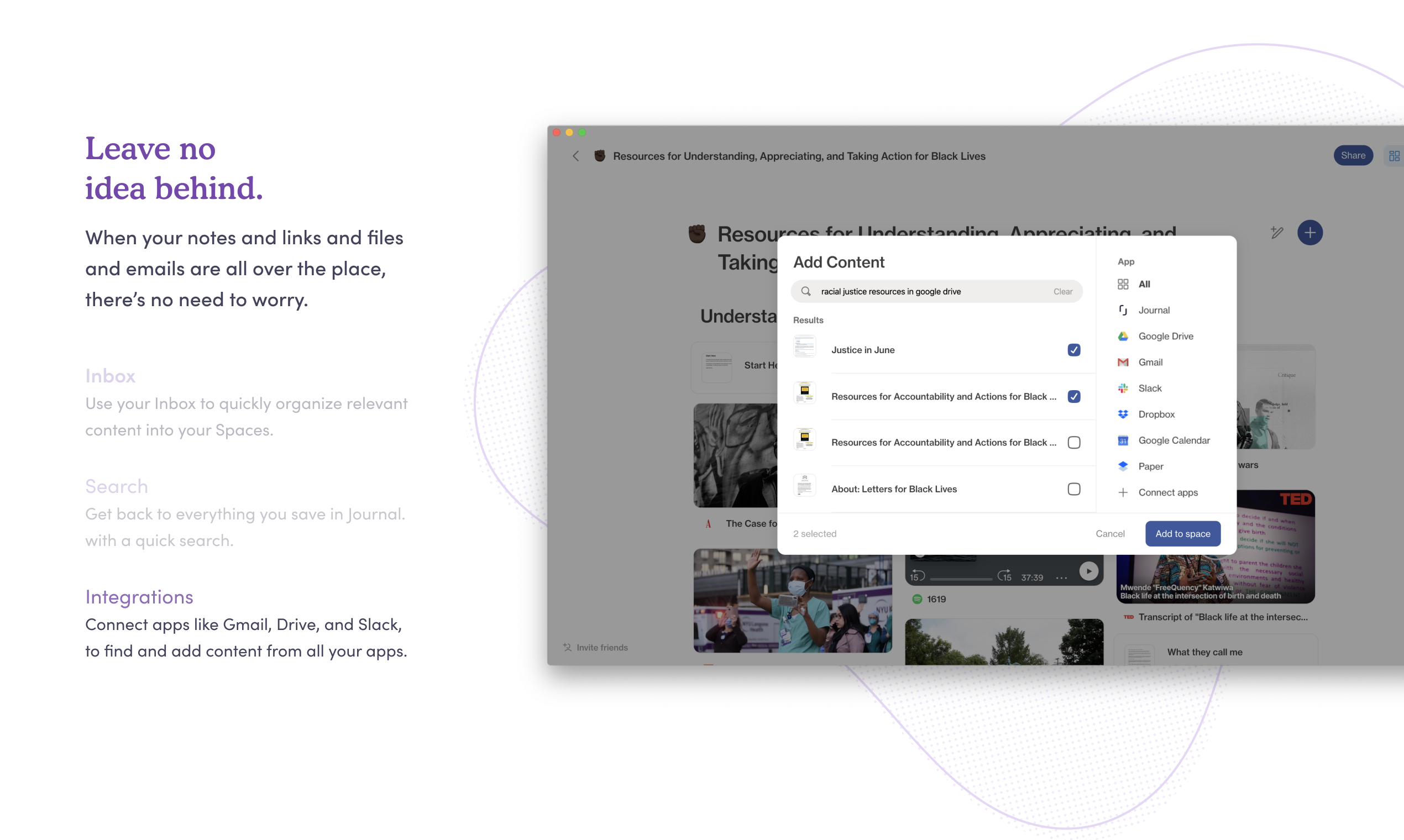Cancel the Add Content dialog
Viewport: 1404px width, 840px height.
coord(1110,533)
